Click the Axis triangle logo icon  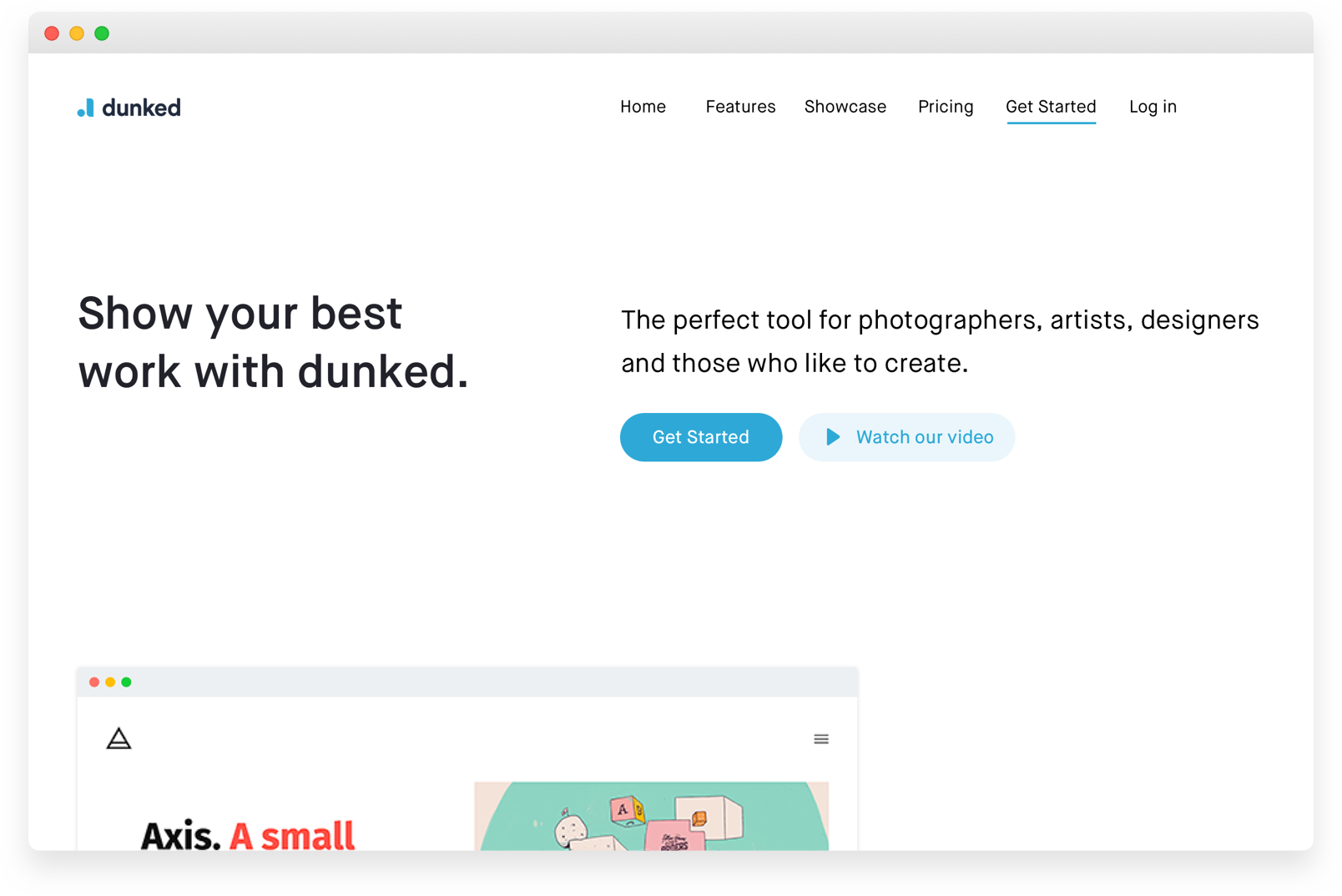119,738
